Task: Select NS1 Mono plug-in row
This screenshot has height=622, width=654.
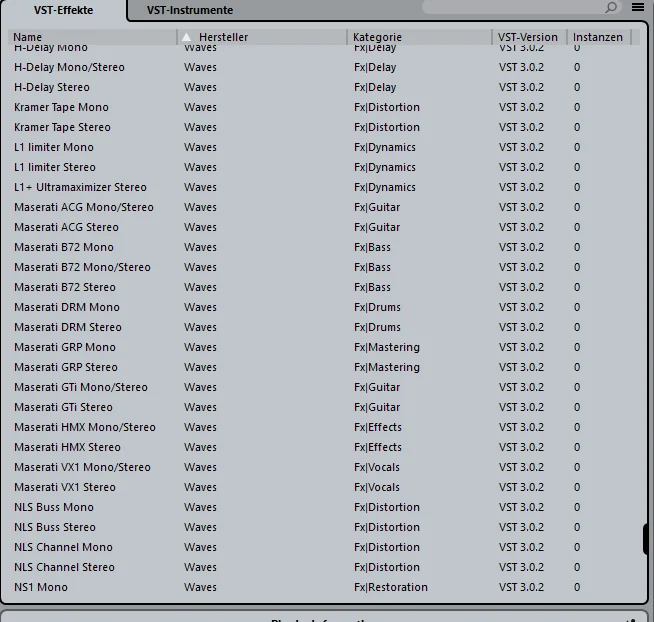Action: [x=324, y=588]
